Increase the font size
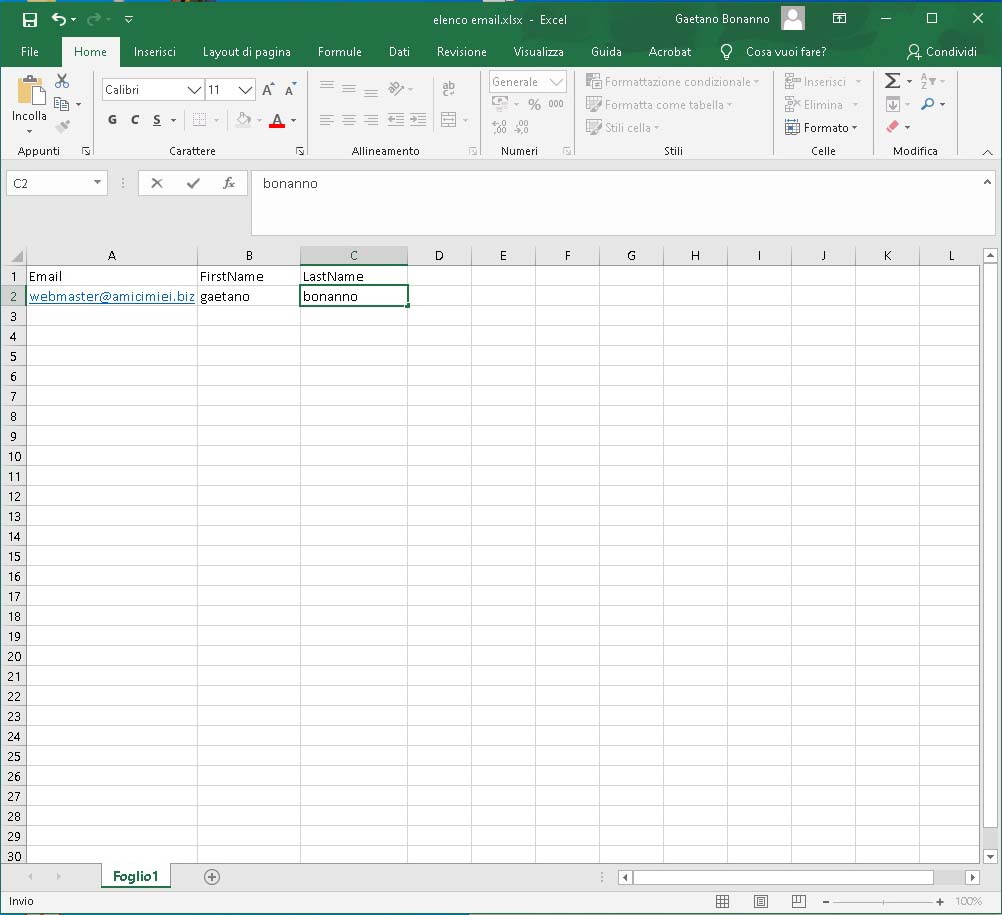The image size is (1002, 915). tap(268, 89)
